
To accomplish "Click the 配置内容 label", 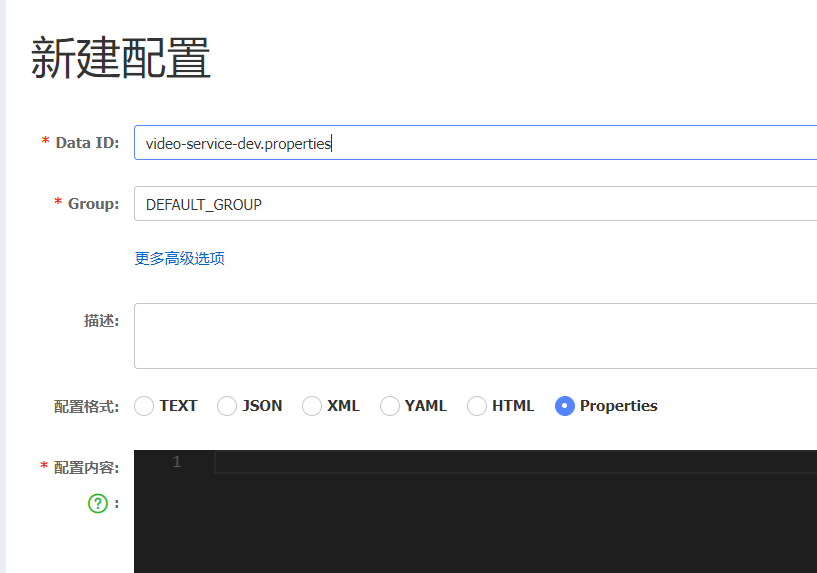I will pyautogui.click(x=86, y=467).
